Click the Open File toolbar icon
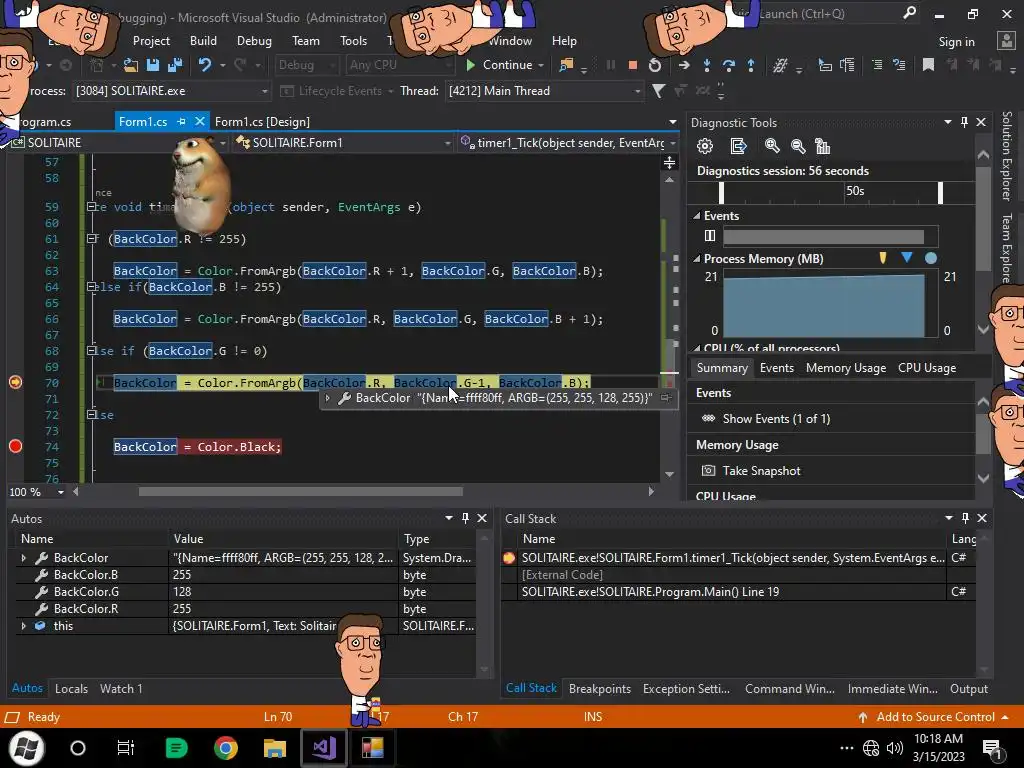The height and width of the screenshot is (768, 1024). (x=131, y=65)
